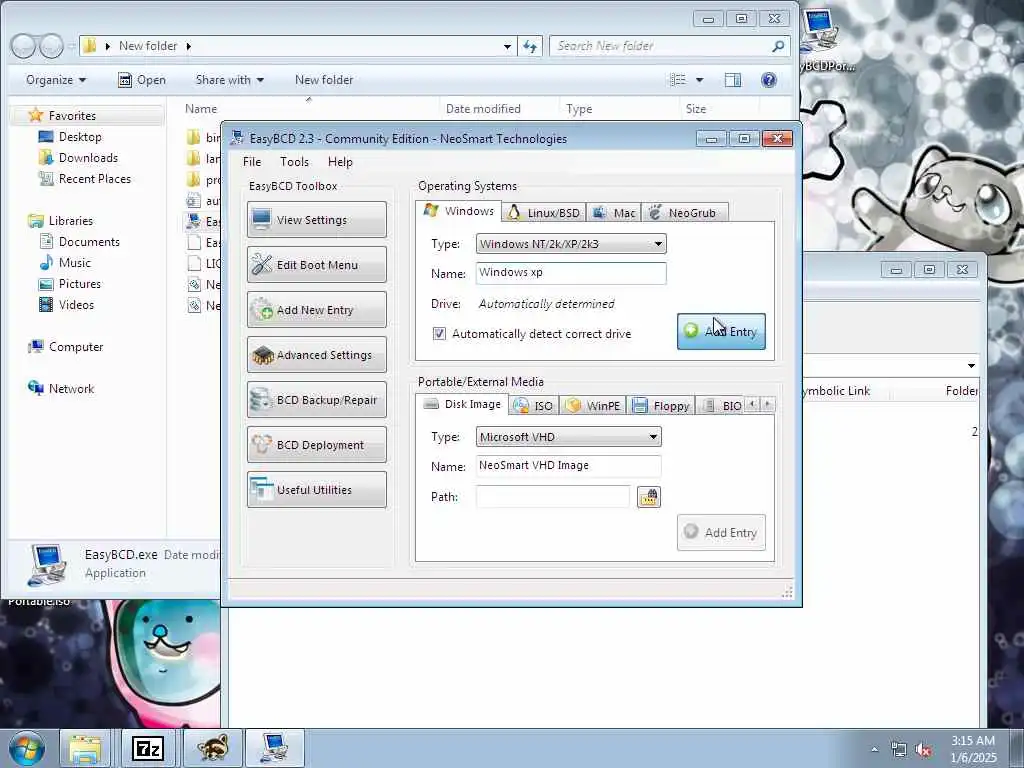Switch to the Mac tab
Image resolution: width=1024 pixels, height=768 pixels.
tap(614, 213)
